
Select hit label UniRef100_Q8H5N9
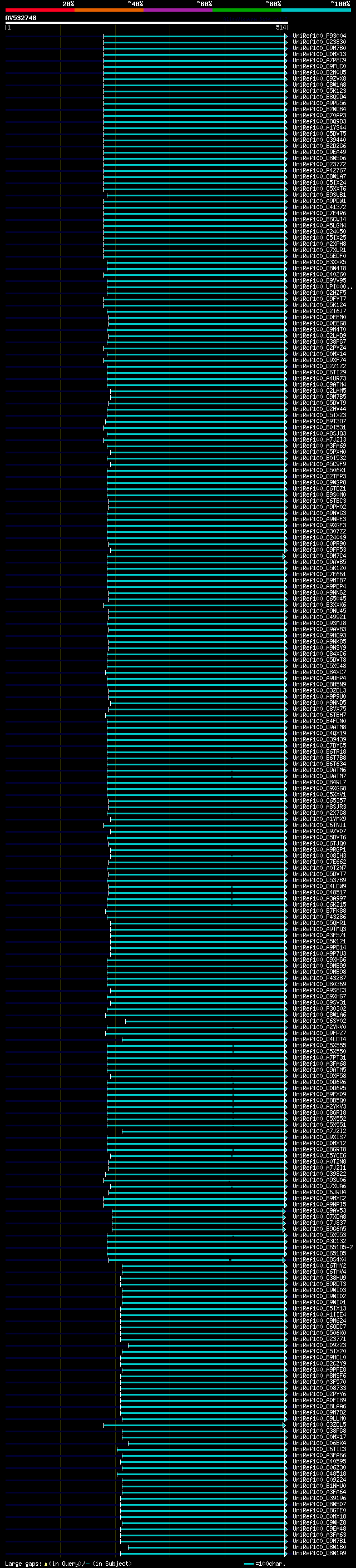click(x=319, y=684)
